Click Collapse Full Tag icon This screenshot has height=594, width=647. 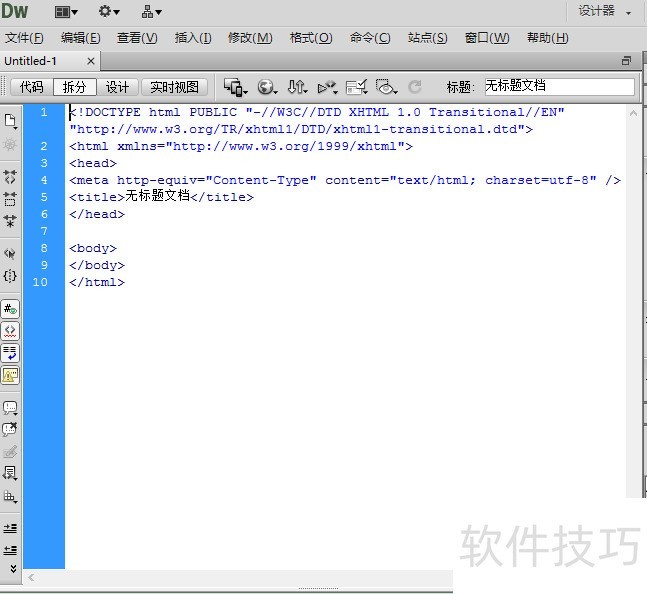10,177
